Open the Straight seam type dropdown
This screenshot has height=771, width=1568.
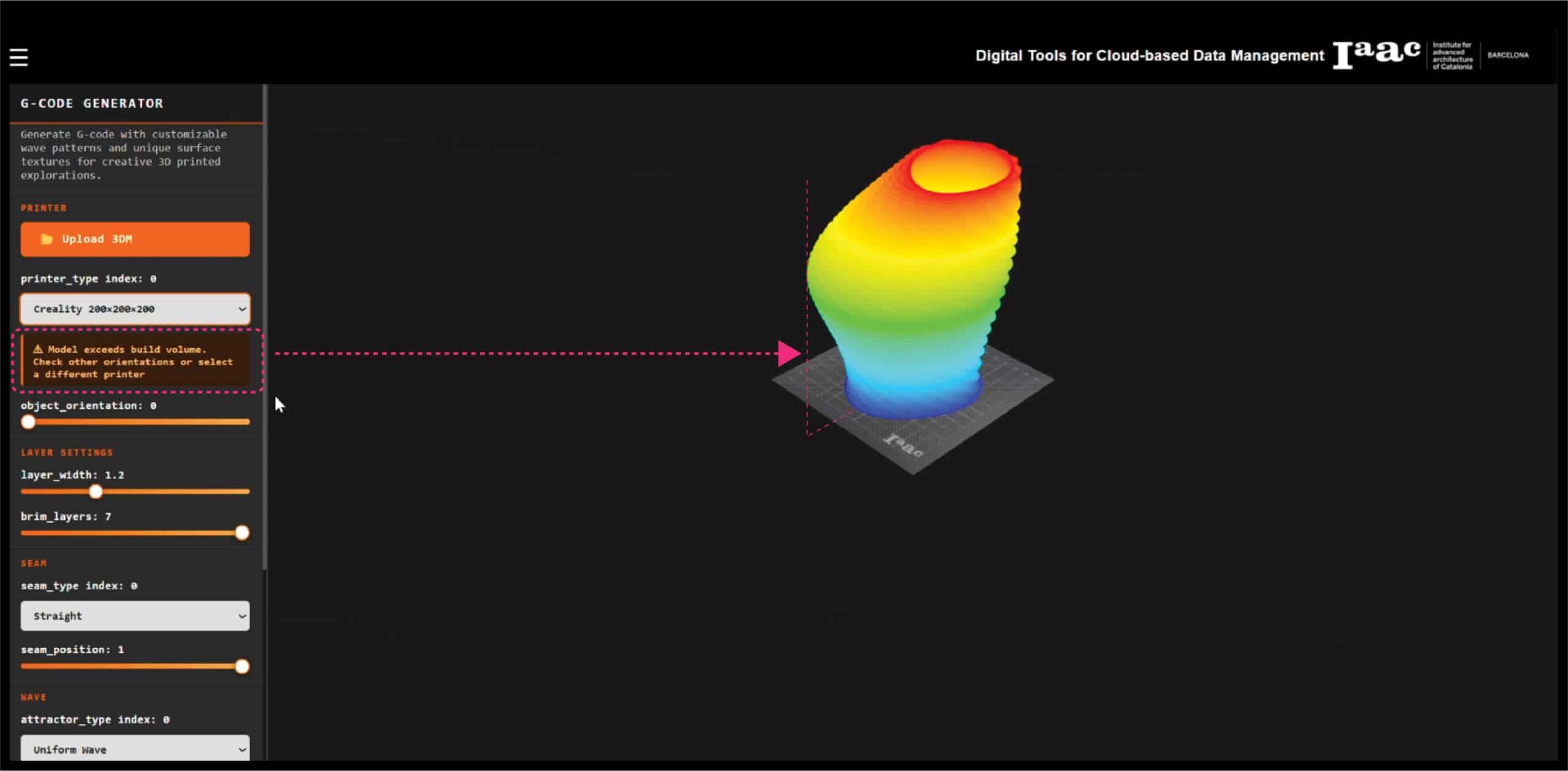tap(135, 616)
